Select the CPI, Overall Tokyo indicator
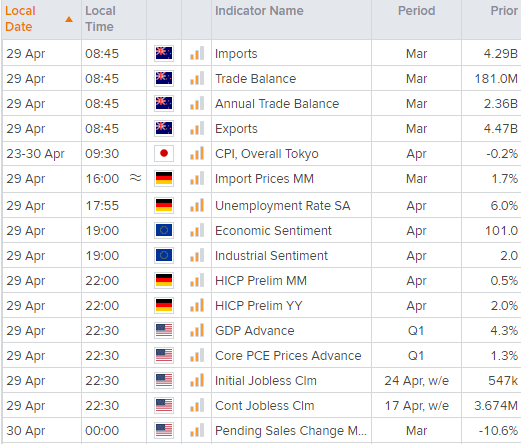This screenshot has height=444, width=521. click(267, 154)
